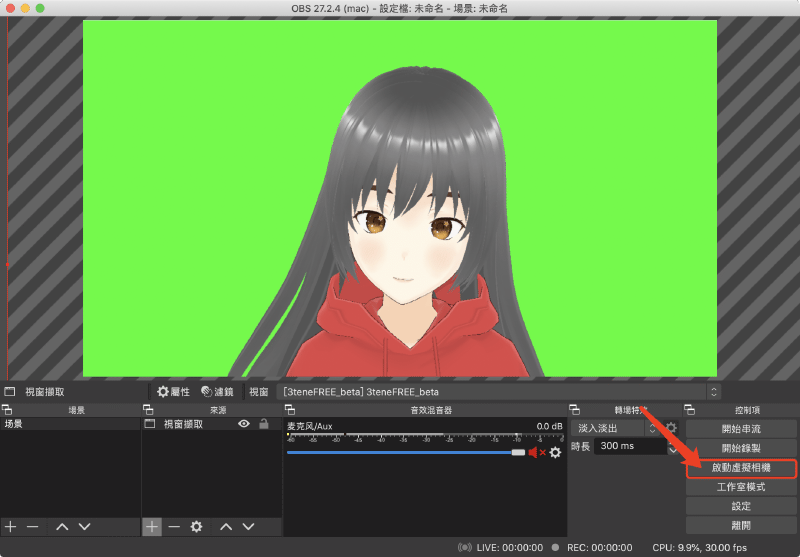Click the REC: 00:00:00 timer text
Screen dimensions: 800x557
(x=599, y=548)
